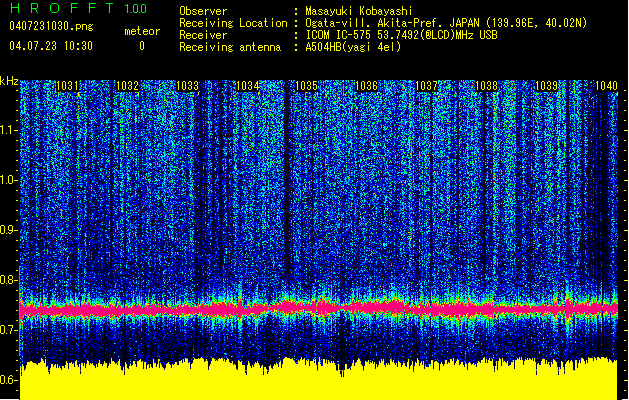Click the HROFFT title text
Viewport: 629px width, 400px height.
(x=59, y=9)
